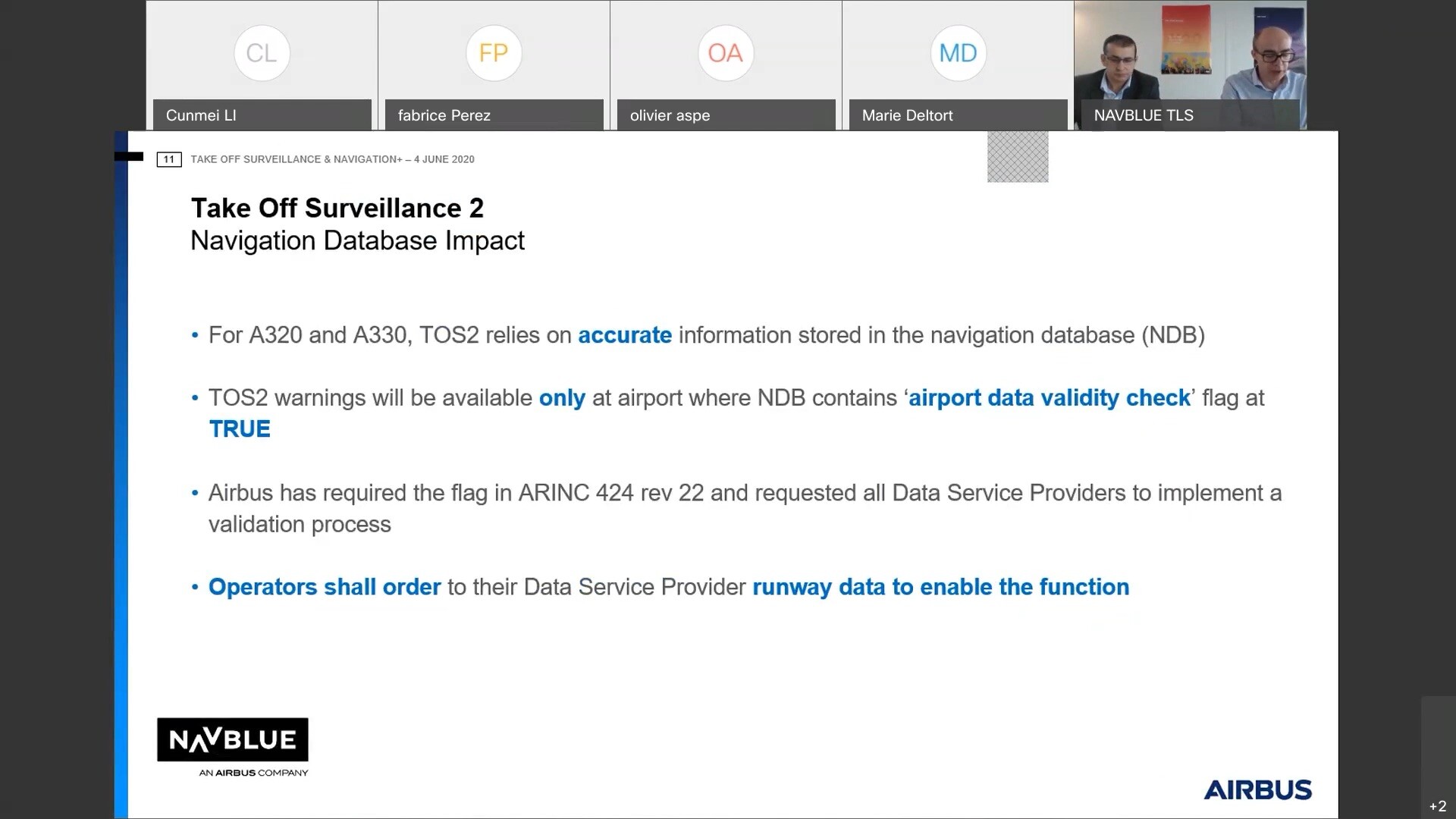
Task: Click the MD avatar circle
Action: [959, 53]
